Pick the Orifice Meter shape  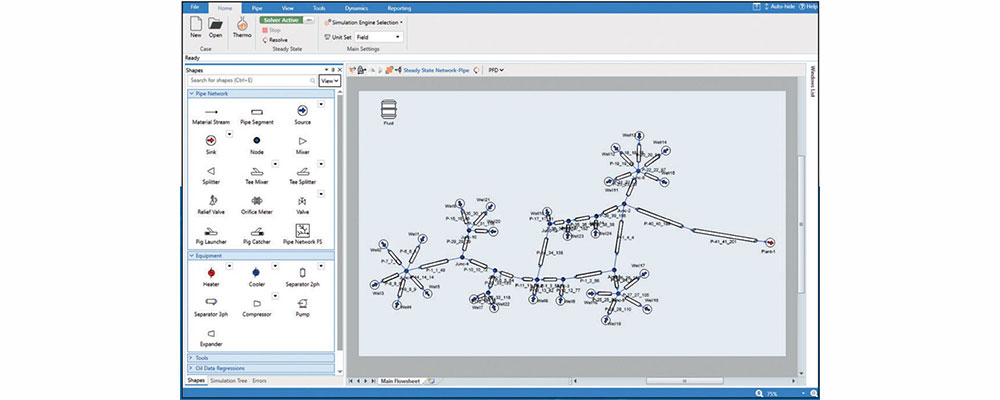click(257, 204)
